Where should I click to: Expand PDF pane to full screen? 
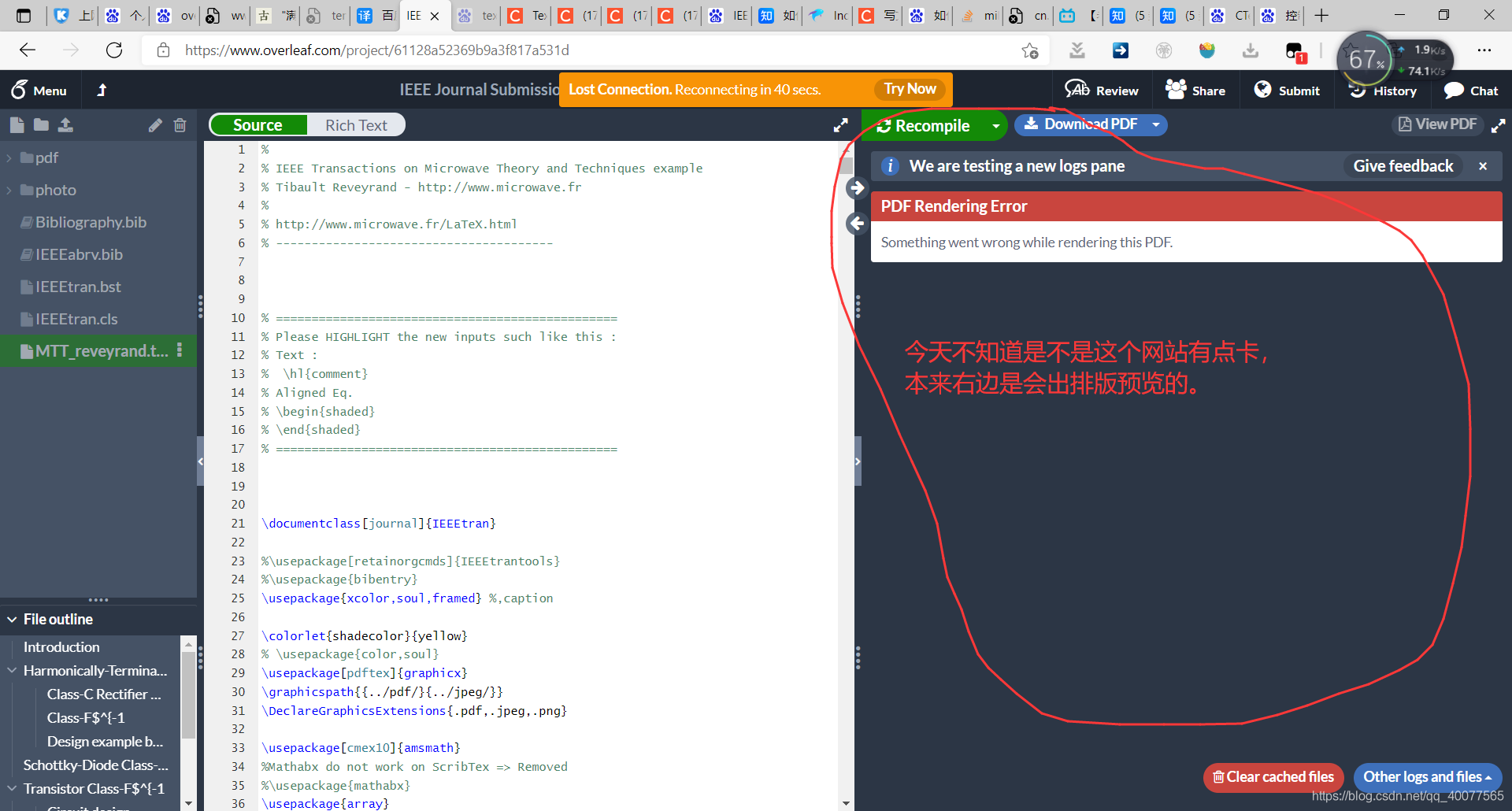coord(1498,125)
